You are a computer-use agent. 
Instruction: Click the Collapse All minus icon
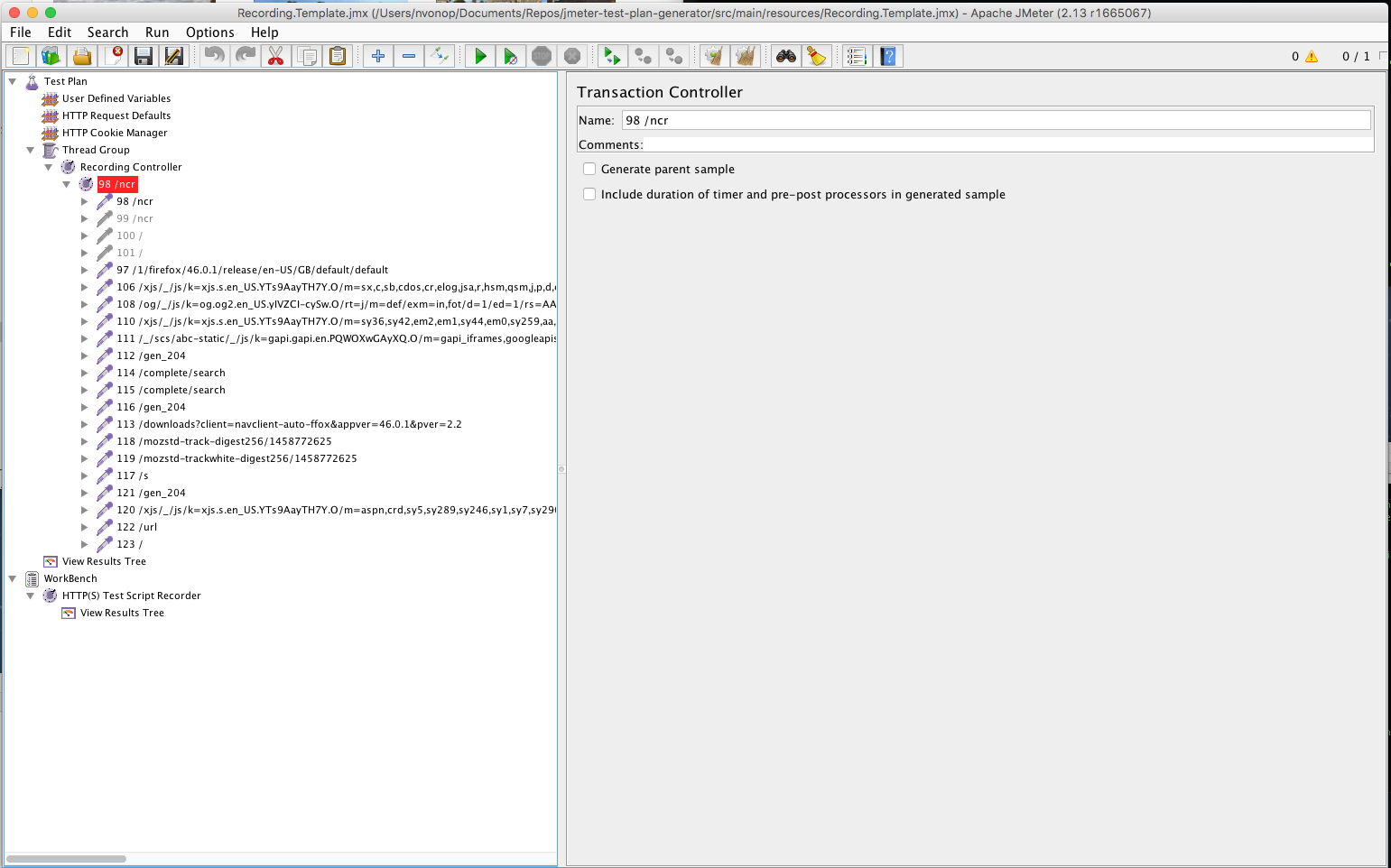[x=409, y=56]
